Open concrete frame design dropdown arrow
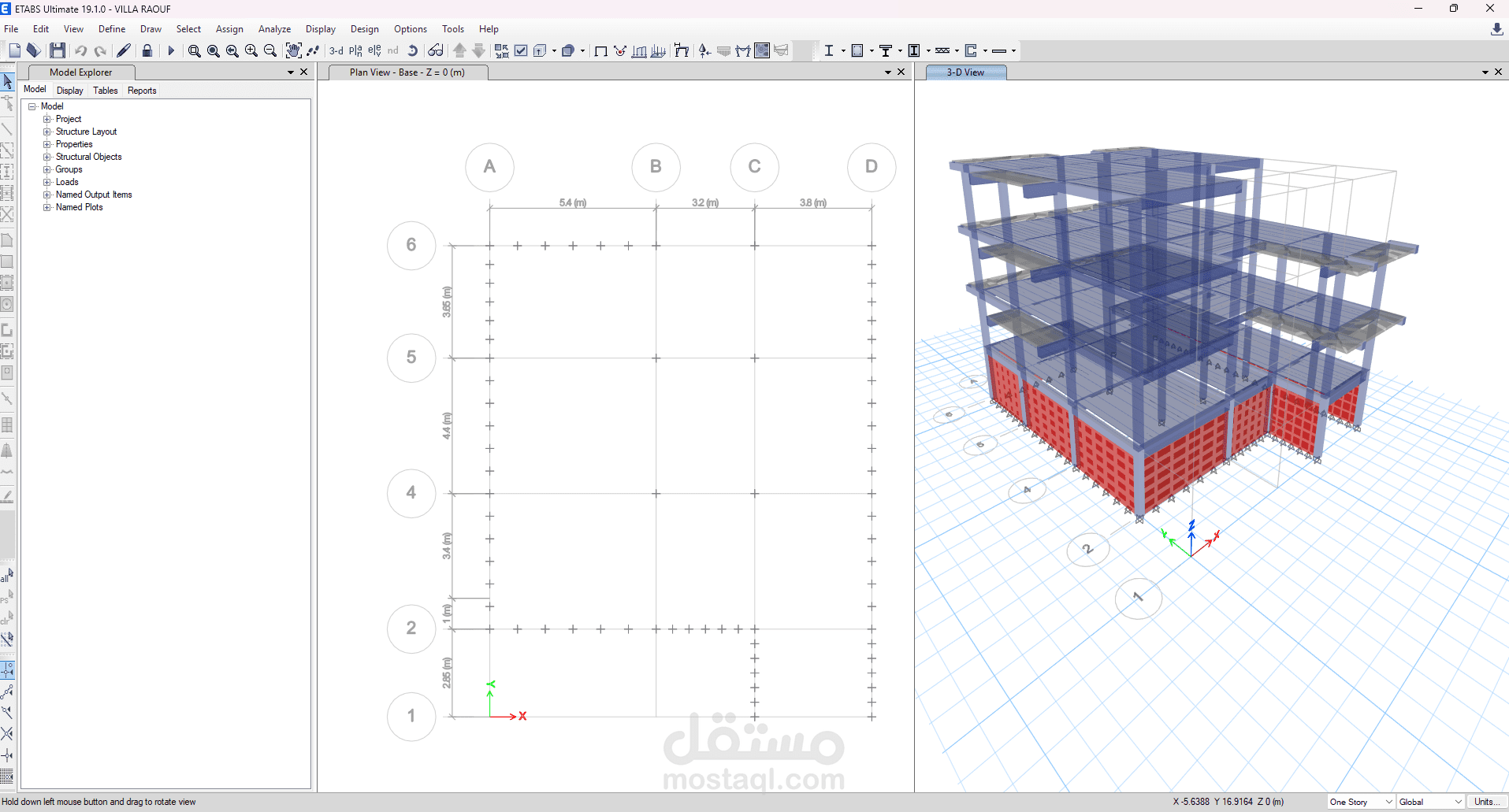Screen dimensions: 1509x812 (x=872, y=50)
